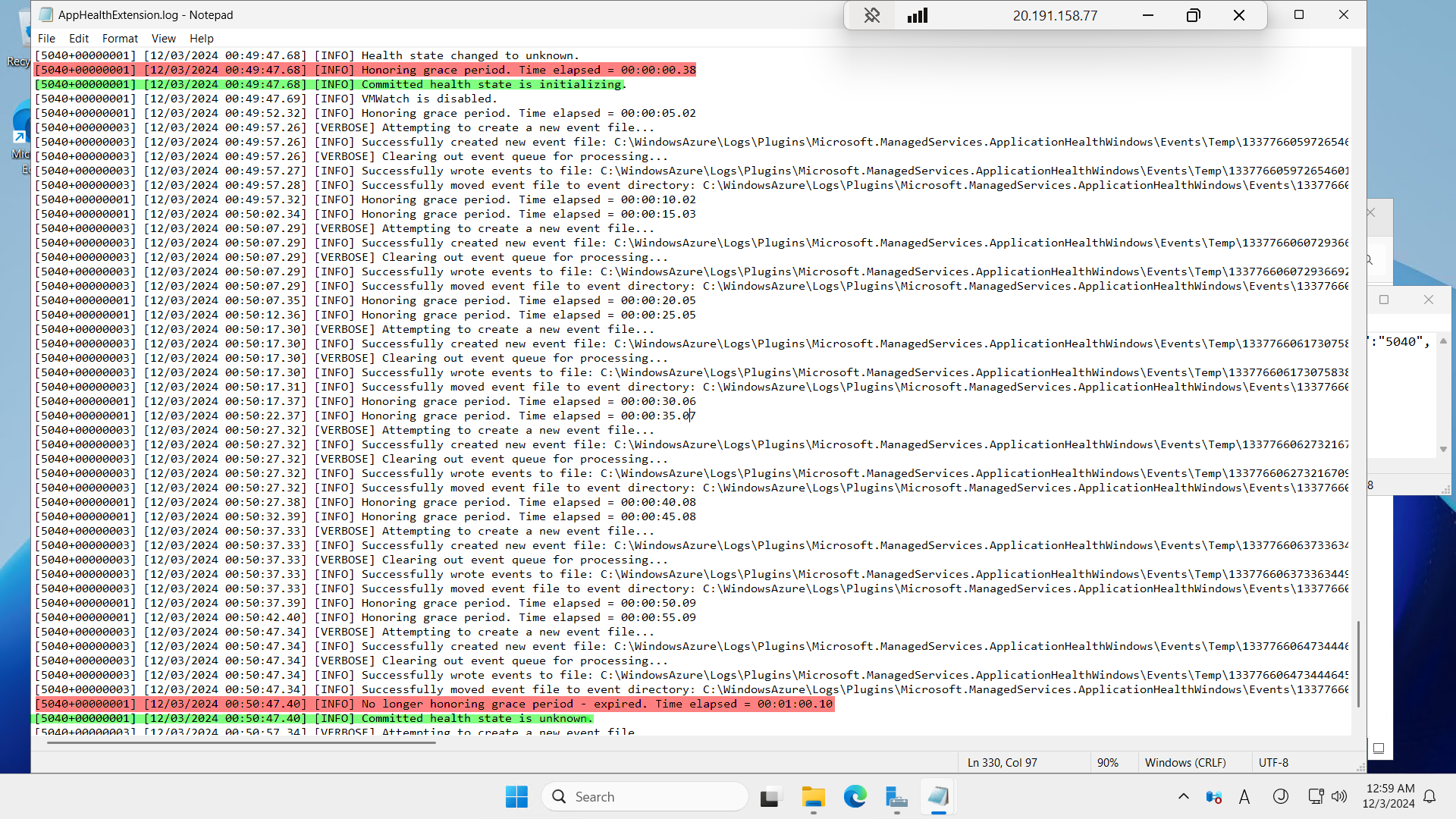Screen dimensions: 1456x819
Task: Click the horizontal scrollbar in Notepad
Action: tap(241, 742)
